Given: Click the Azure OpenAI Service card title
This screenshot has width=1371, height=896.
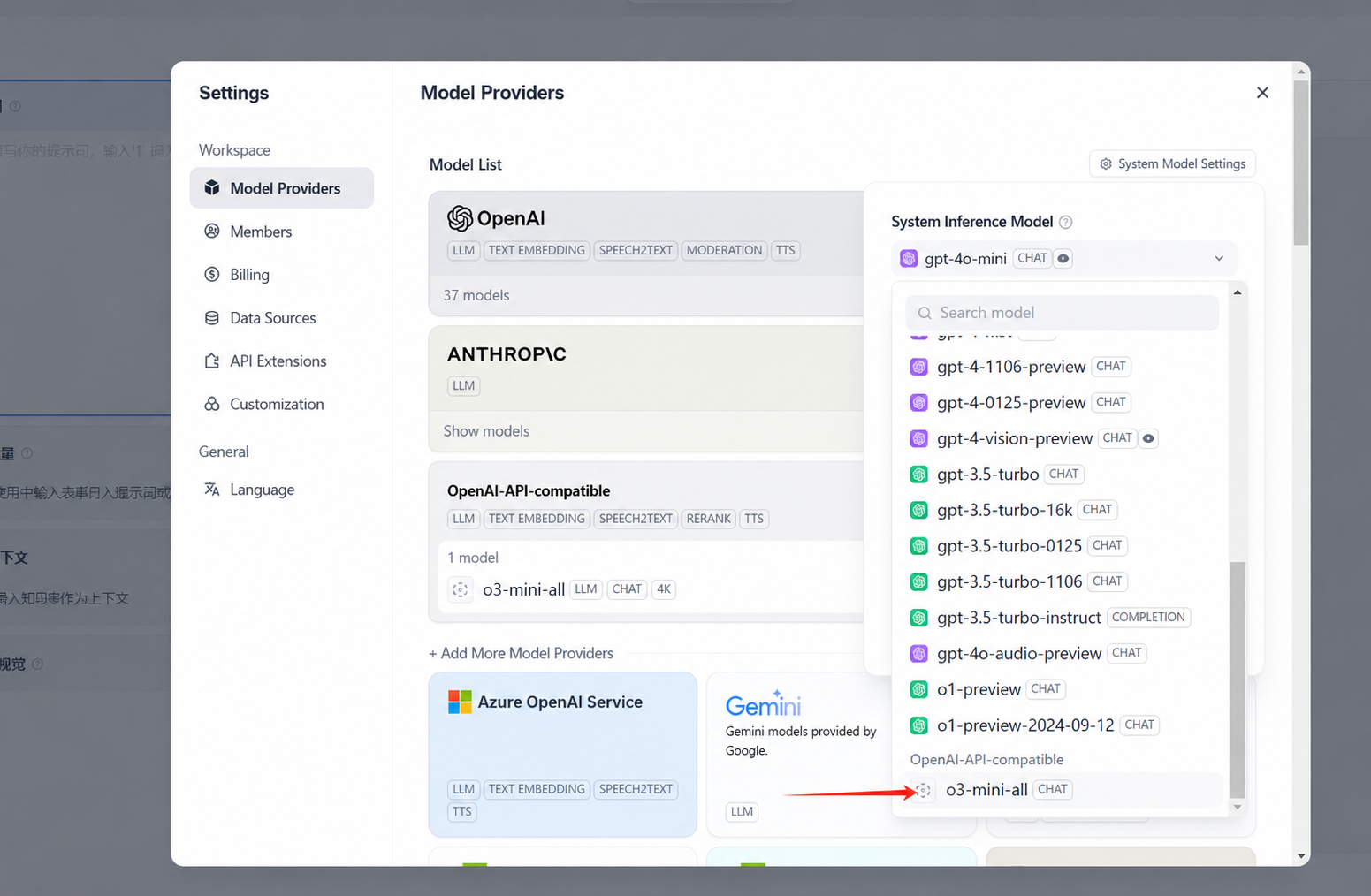Looking at the screenshot, I should (560, 702).
